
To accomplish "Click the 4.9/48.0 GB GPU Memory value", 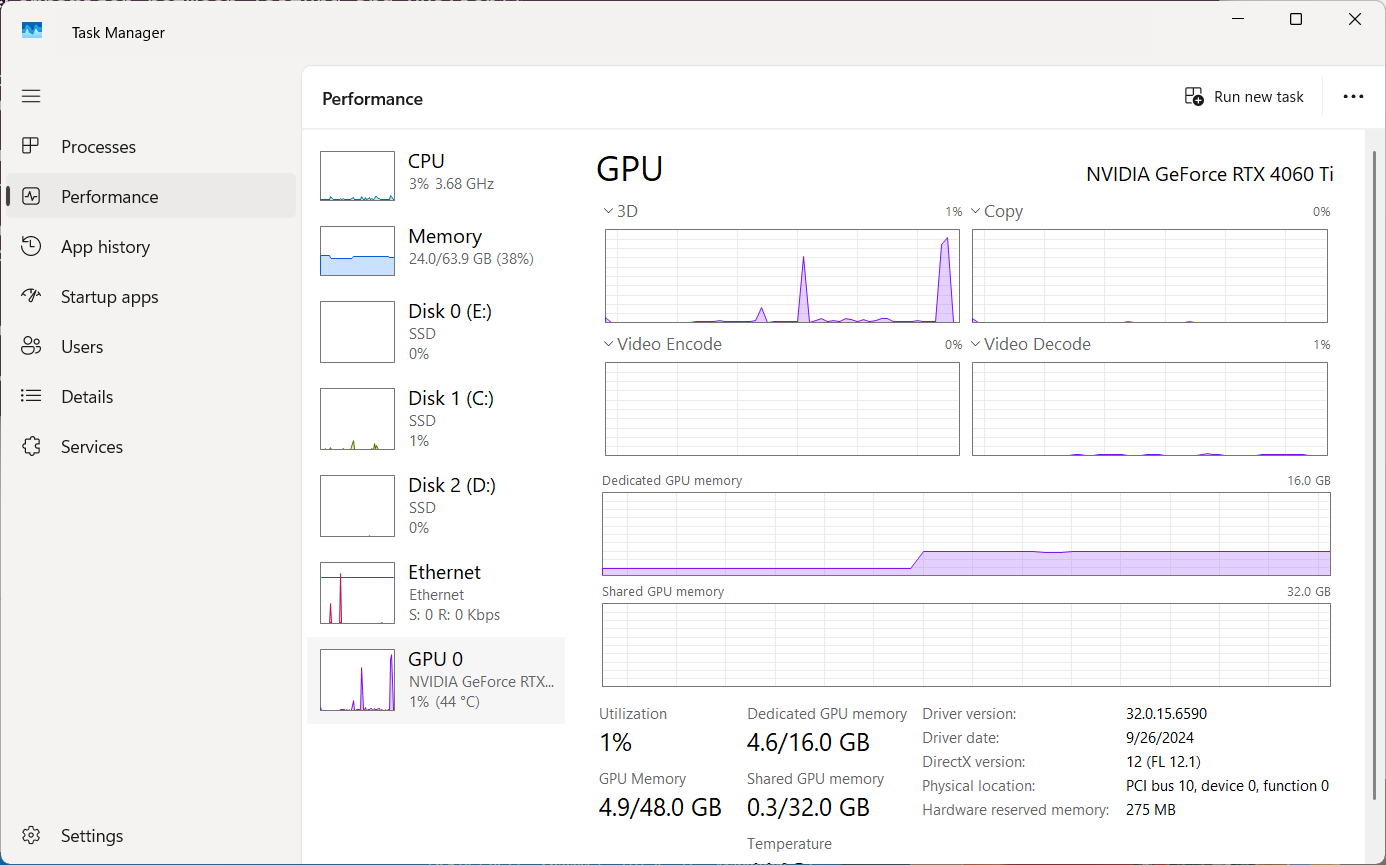I will coord(660,808).
